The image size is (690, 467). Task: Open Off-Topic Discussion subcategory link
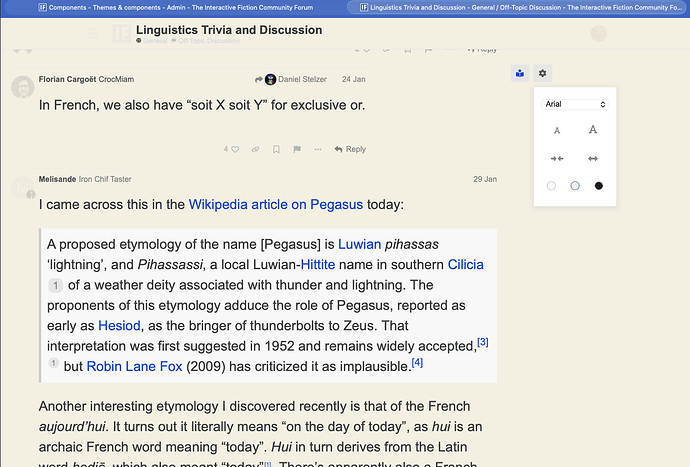209,40
